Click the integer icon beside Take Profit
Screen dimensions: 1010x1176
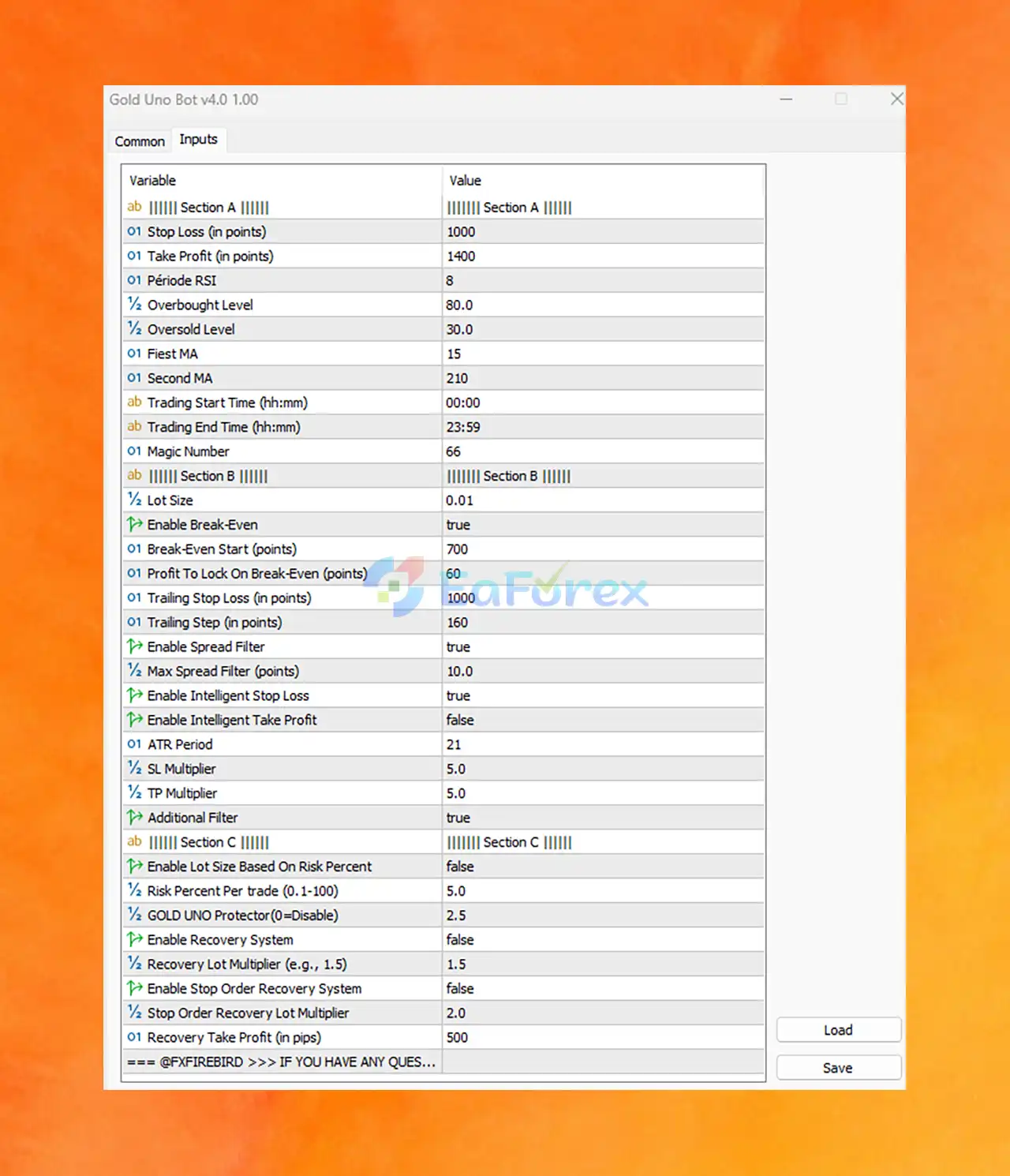(x=134, y=256)
